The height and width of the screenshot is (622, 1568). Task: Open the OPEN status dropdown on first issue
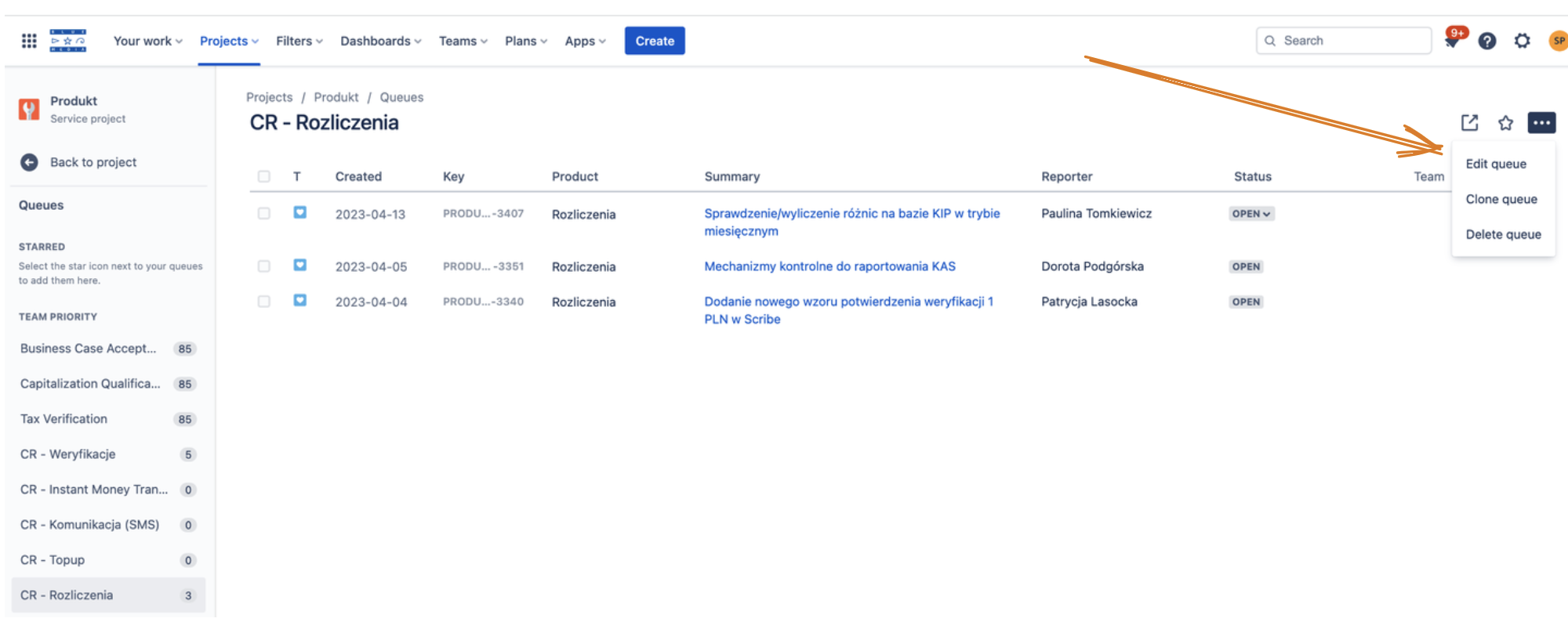tap(1250, 214)
